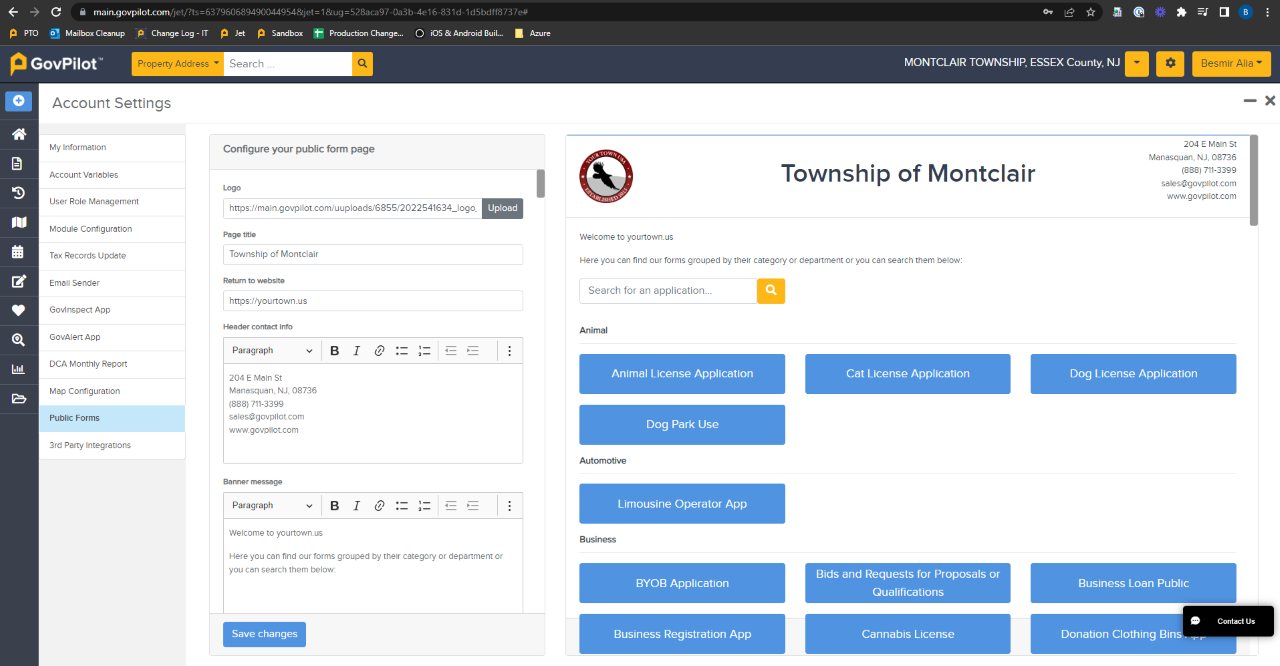Click the Save changes button
This screenshot has width=1280, height=666.
[264, 634]
